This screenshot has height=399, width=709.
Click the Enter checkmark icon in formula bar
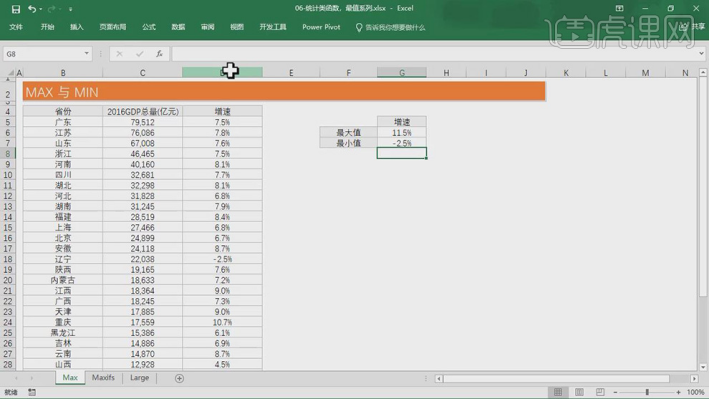(x=140, y=54)
